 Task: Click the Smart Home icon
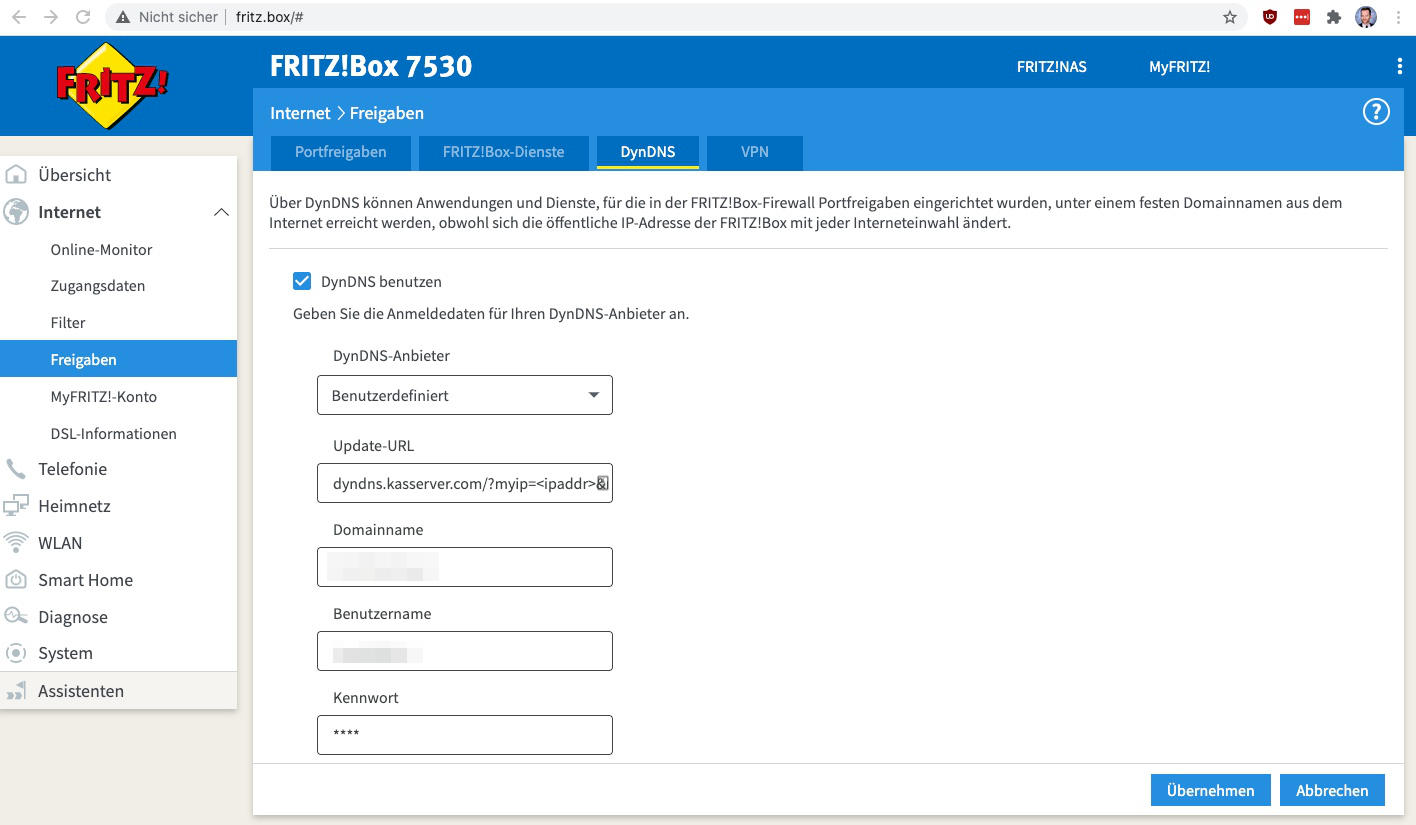tap(16, 580)
